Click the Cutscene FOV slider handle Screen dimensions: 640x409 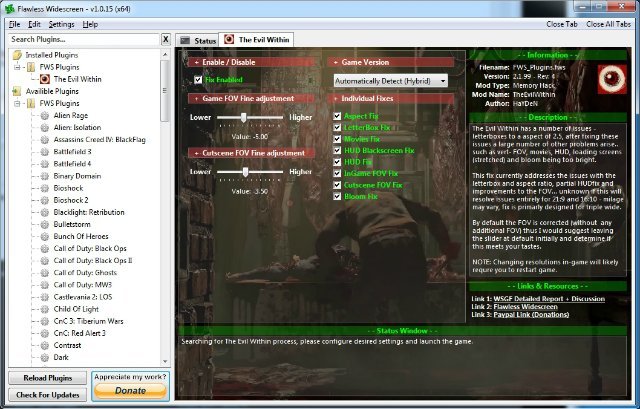(x=245, y=172)
